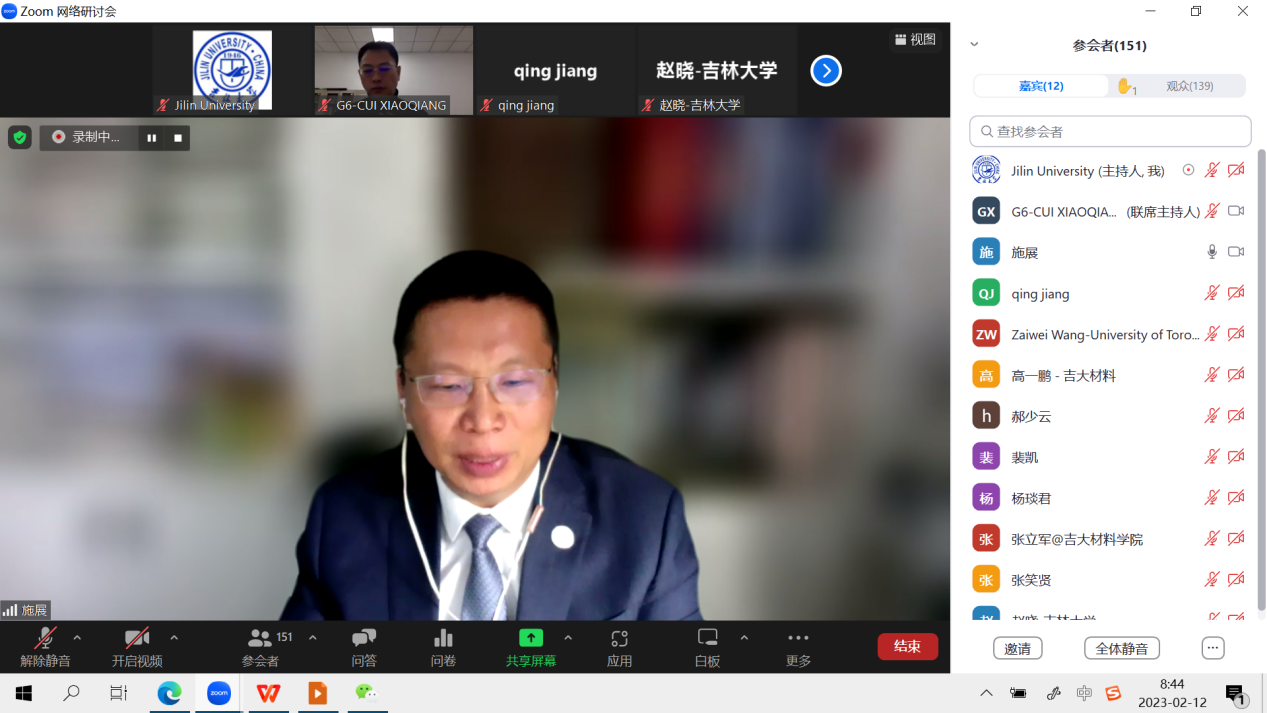
Task: Open the Polls (问卷) icon
Action: (443, 638)
